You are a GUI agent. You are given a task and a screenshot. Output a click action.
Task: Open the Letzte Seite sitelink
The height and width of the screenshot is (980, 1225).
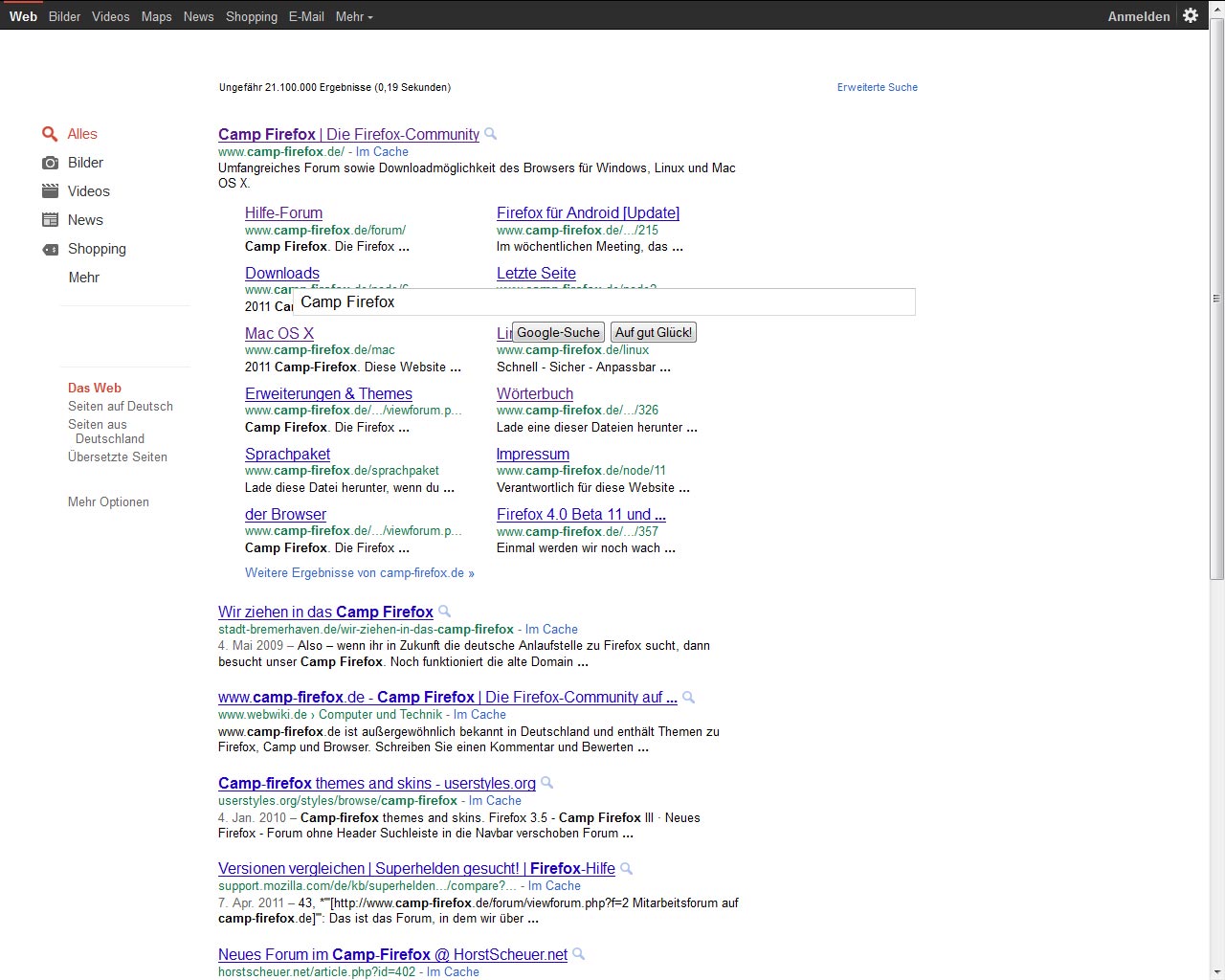tap(536, 273)
